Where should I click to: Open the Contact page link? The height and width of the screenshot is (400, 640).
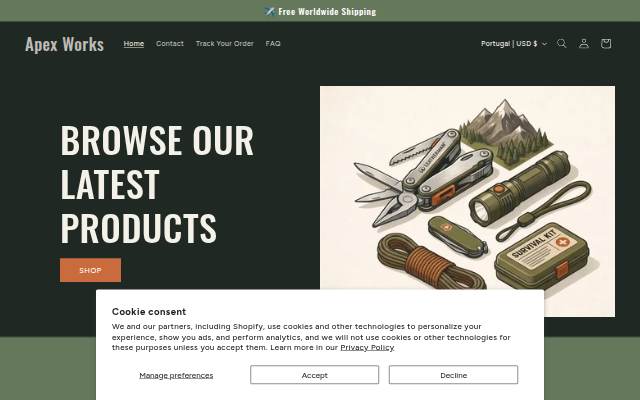(x=170, y=43)
